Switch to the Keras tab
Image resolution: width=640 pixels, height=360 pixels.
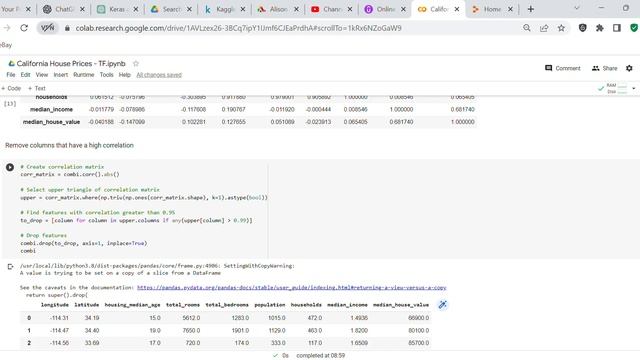point(117,9)
